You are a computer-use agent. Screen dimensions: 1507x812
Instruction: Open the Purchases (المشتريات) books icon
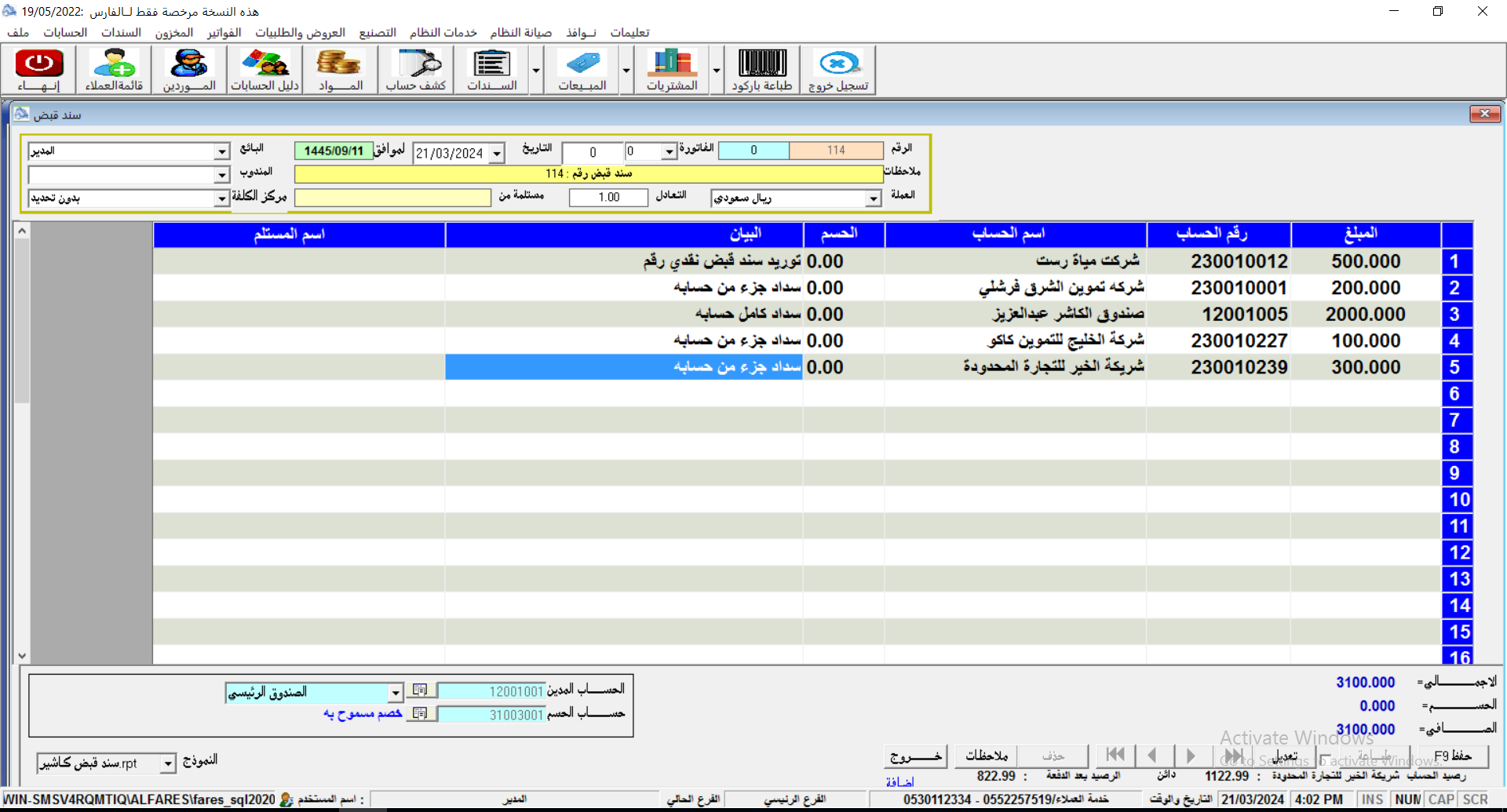(x=673, y=70)
